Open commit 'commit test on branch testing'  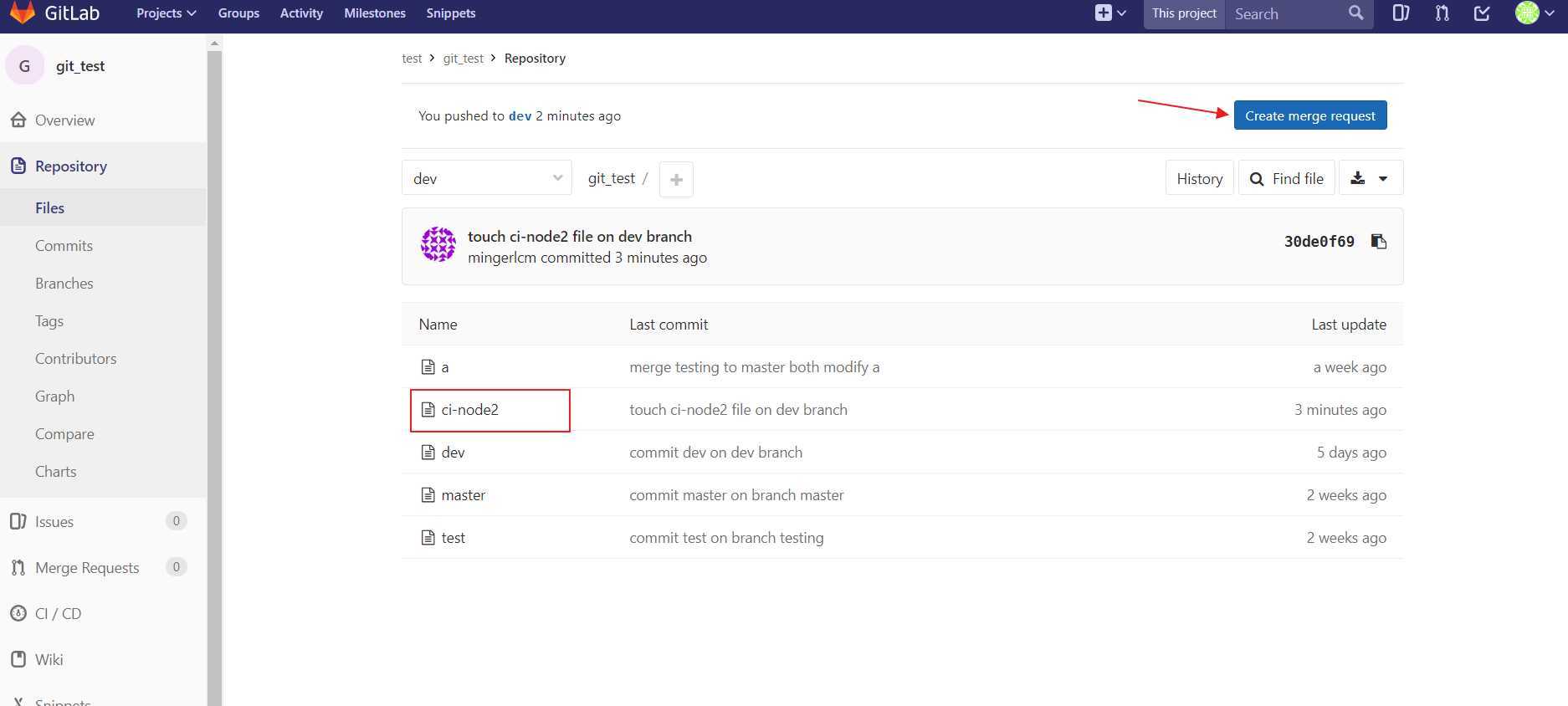pos(727,537)
